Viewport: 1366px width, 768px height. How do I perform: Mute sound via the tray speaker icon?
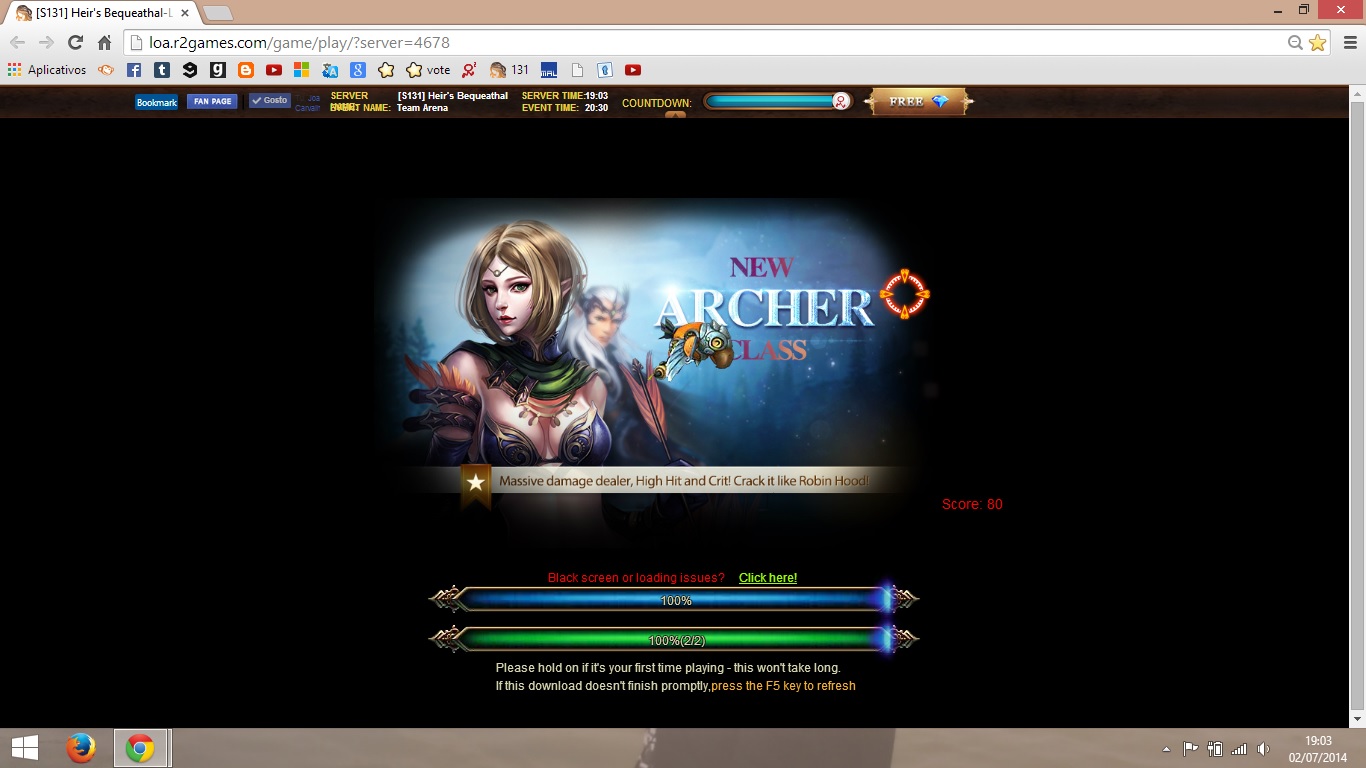click(1263, 748)
